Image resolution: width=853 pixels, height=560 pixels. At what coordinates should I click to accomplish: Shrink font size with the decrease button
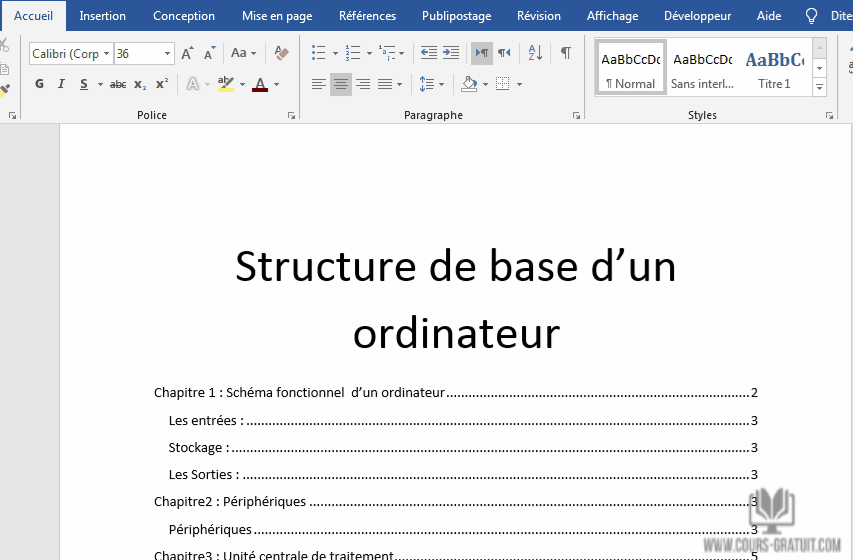(x=209, y=53)
